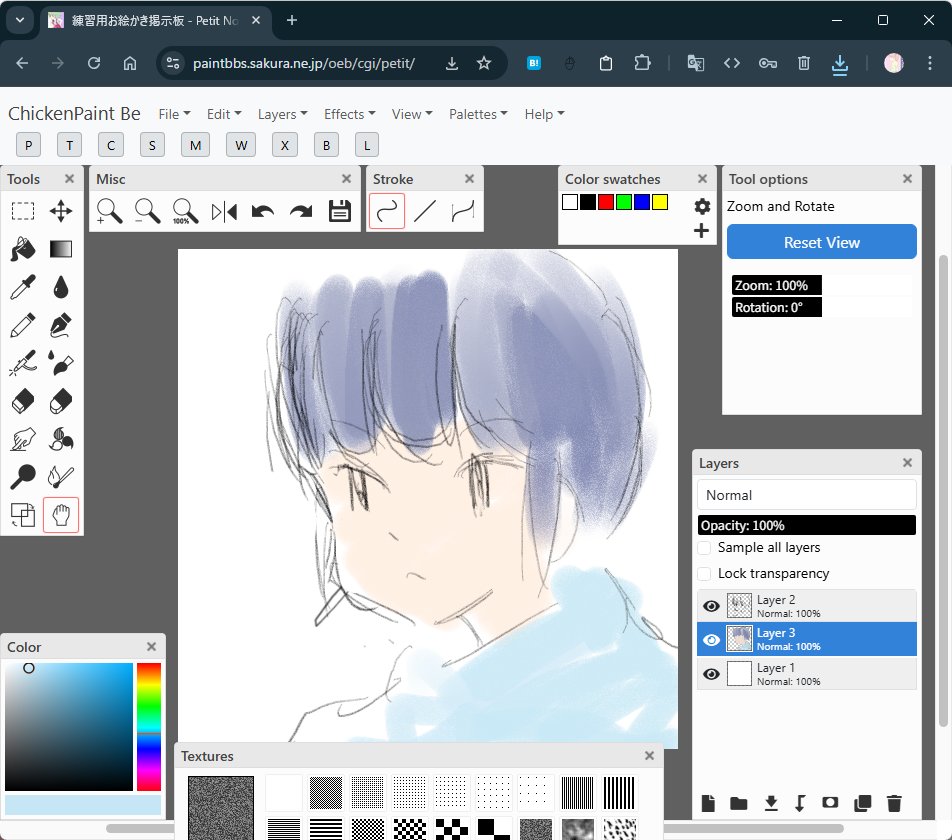Screen dimensions: 952x840
Task: Enable Sample all layers checkbox
Action: (704, 548)
